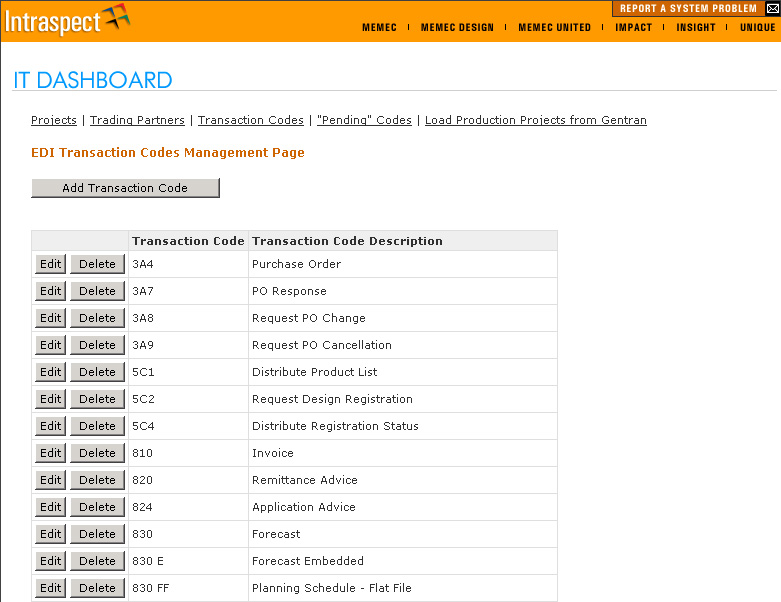
Task: Open IMPACT navigation item
Action: point(633,27)
